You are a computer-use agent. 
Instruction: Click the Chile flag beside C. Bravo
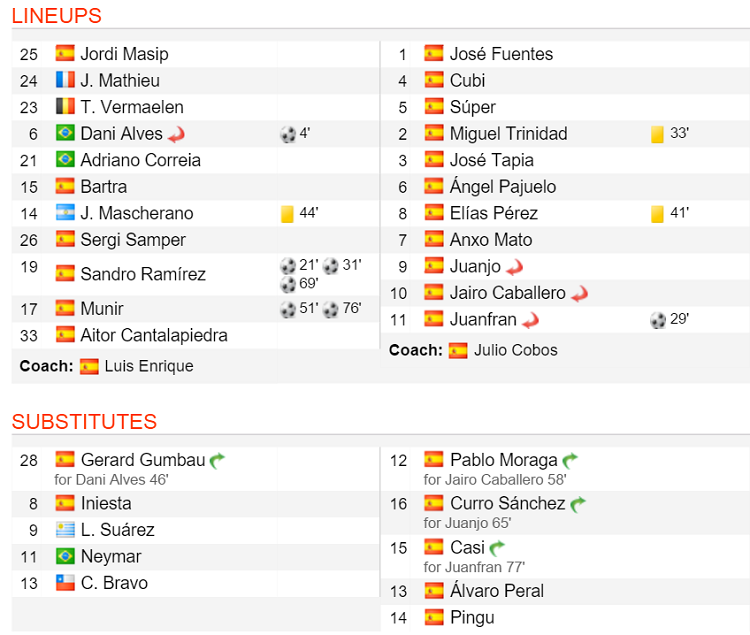click(x=65, y=583)
